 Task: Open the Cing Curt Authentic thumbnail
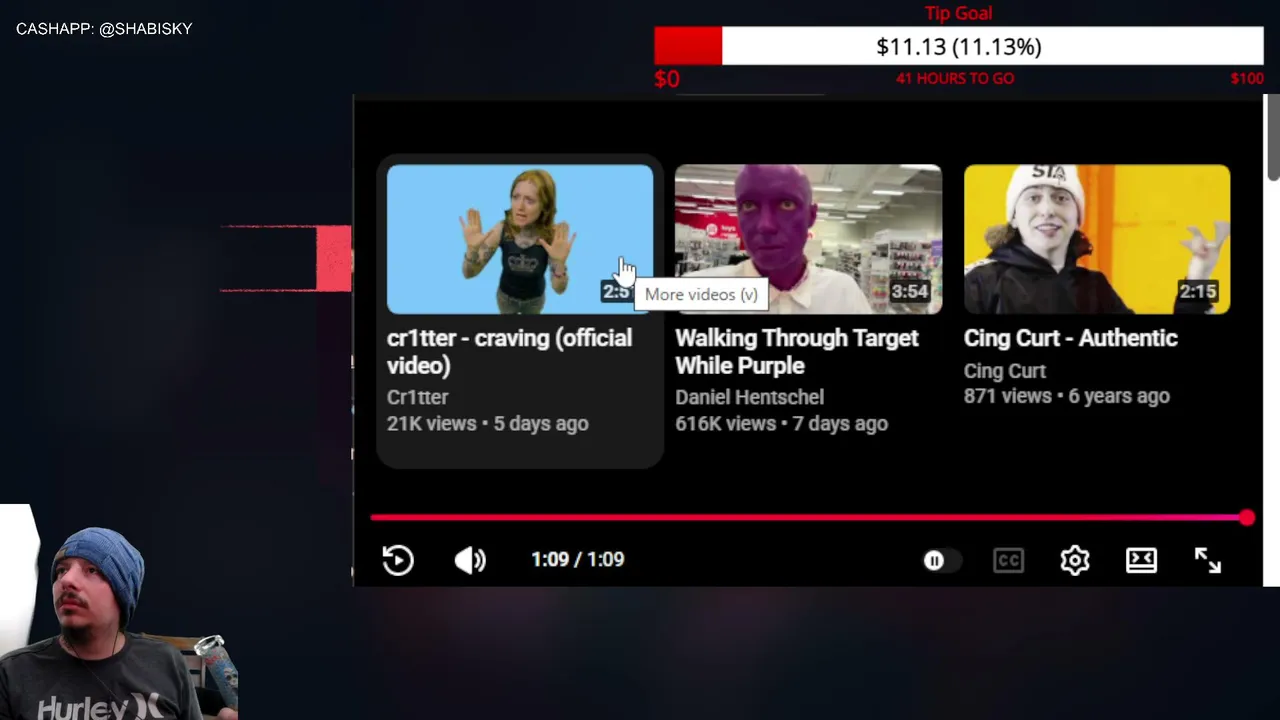coord(1097,239)
